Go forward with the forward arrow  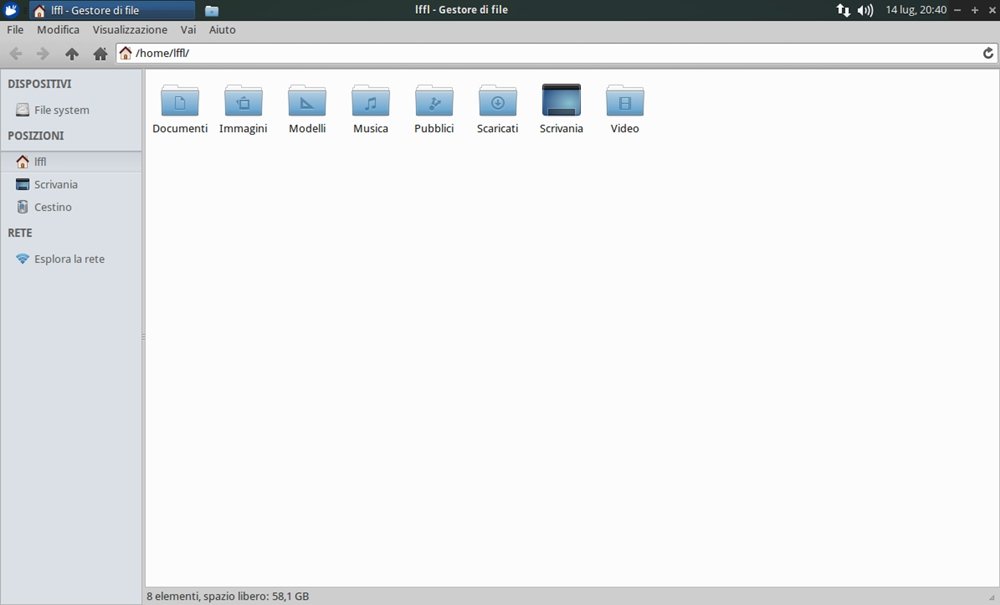tap(43, 54)
